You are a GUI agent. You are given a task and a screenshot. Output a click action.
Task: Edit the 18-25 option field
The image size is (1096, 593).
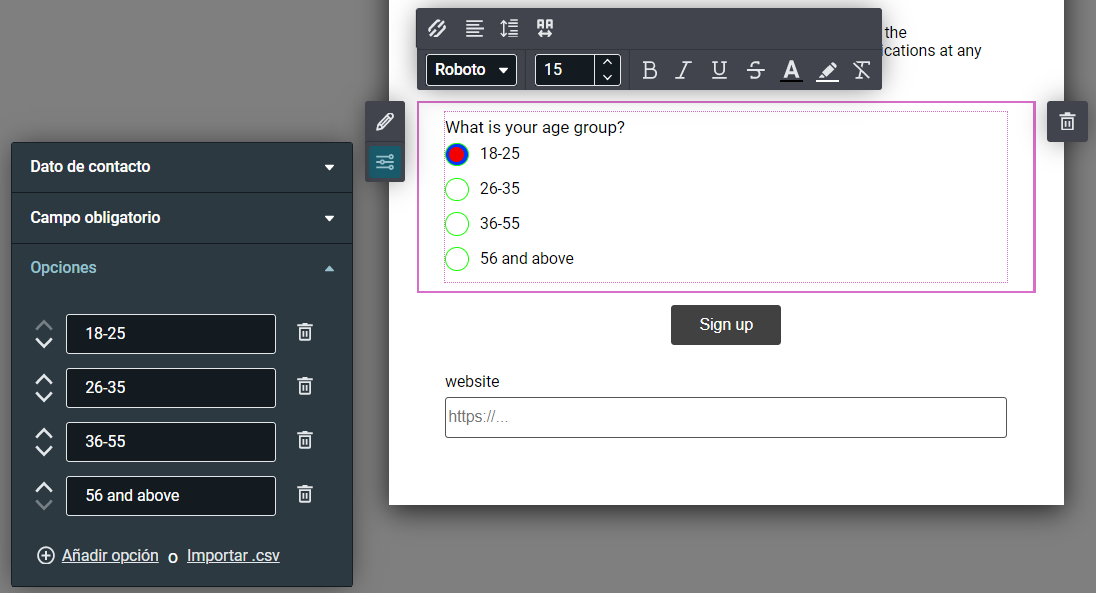171,334
